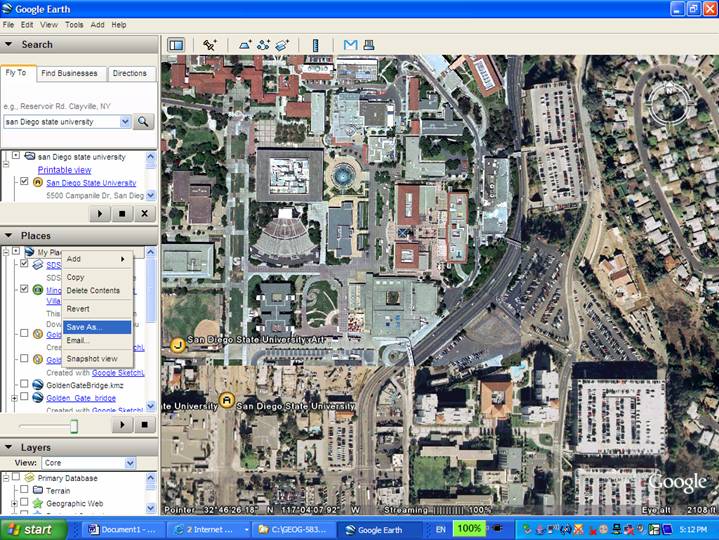This screenshot has width=719, height=540.
Task: Uncheck the Ming item checkbox in Places
Action: 24,289
